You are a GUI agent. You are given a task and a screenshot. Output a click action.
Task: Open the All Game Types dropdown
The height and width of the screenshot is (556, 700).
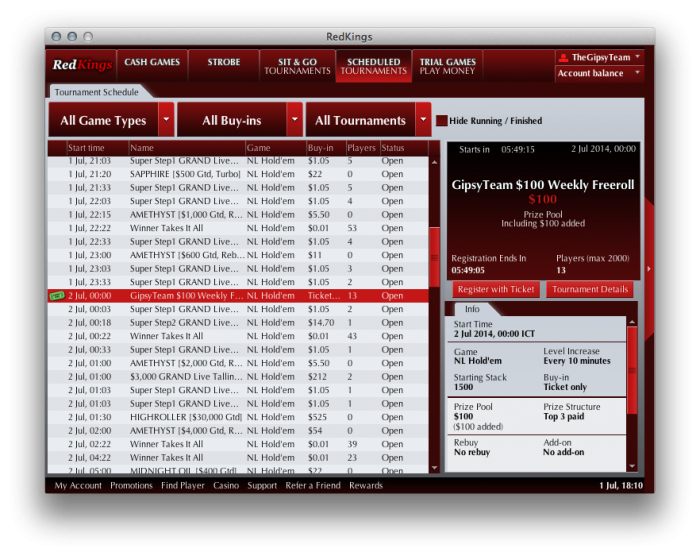pos(111,120)
